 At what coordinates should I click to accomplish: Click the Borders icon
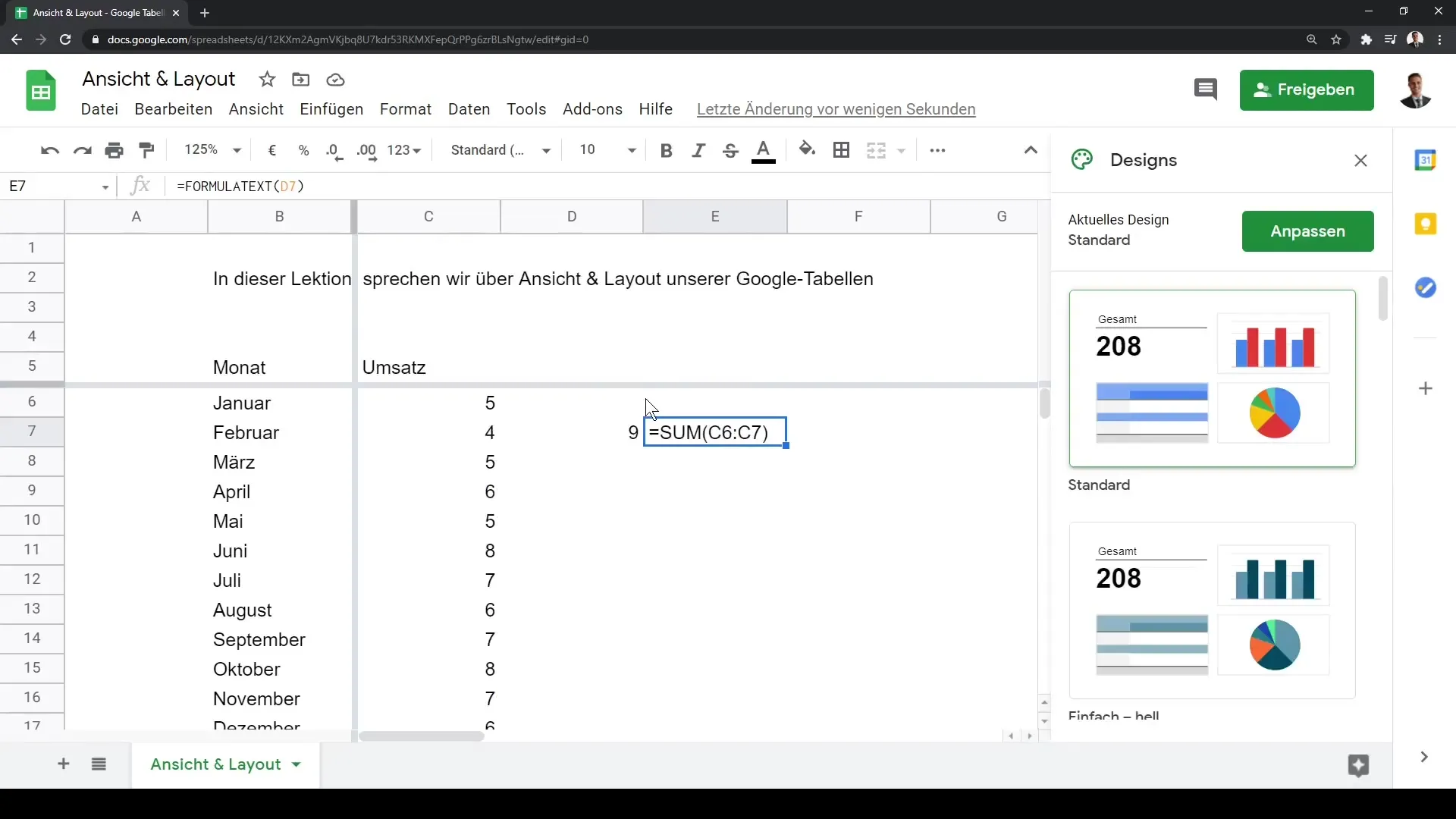click(841, 150)
